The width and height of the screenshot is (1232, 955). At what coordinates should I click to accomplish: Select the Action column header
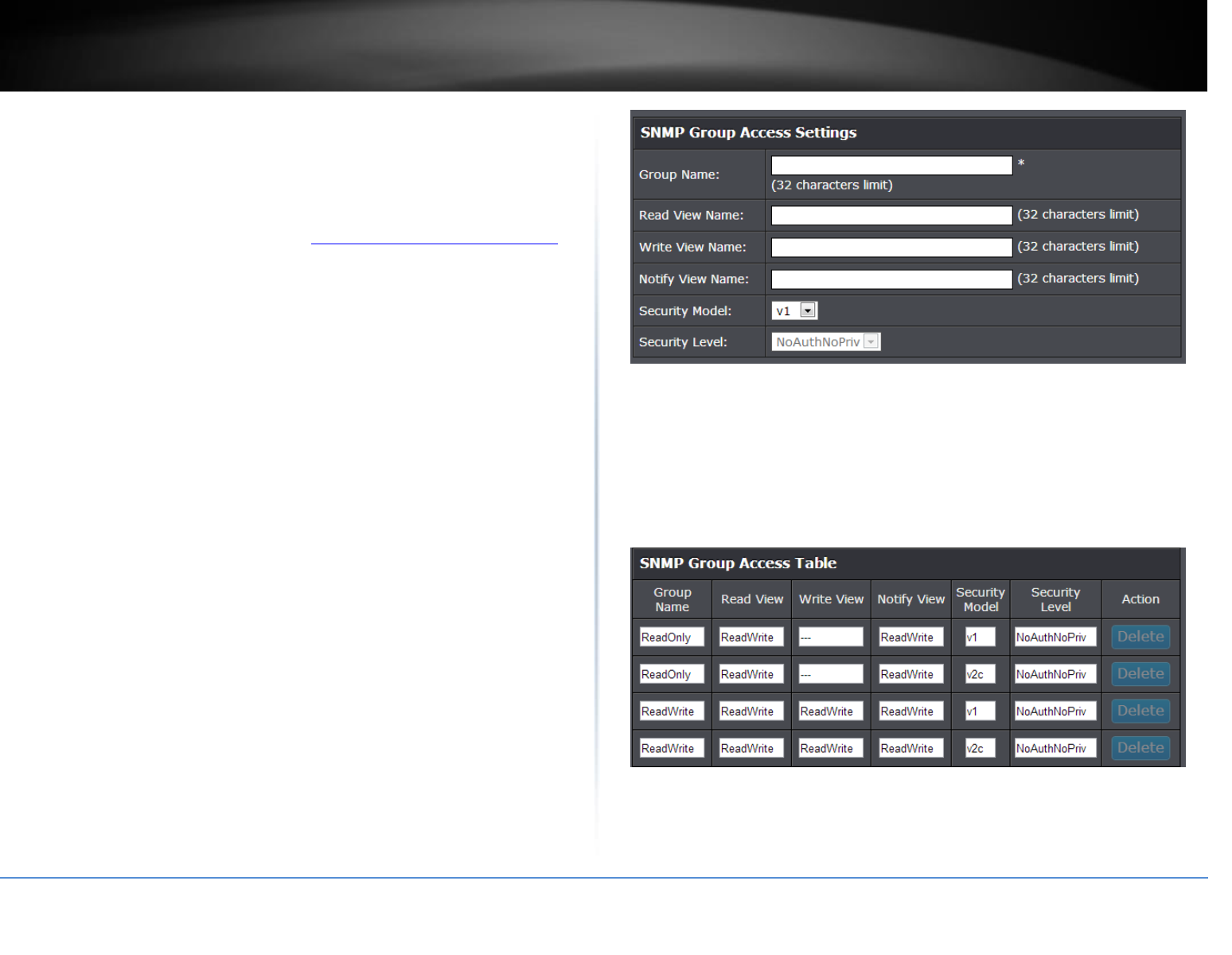point(1140,599)
